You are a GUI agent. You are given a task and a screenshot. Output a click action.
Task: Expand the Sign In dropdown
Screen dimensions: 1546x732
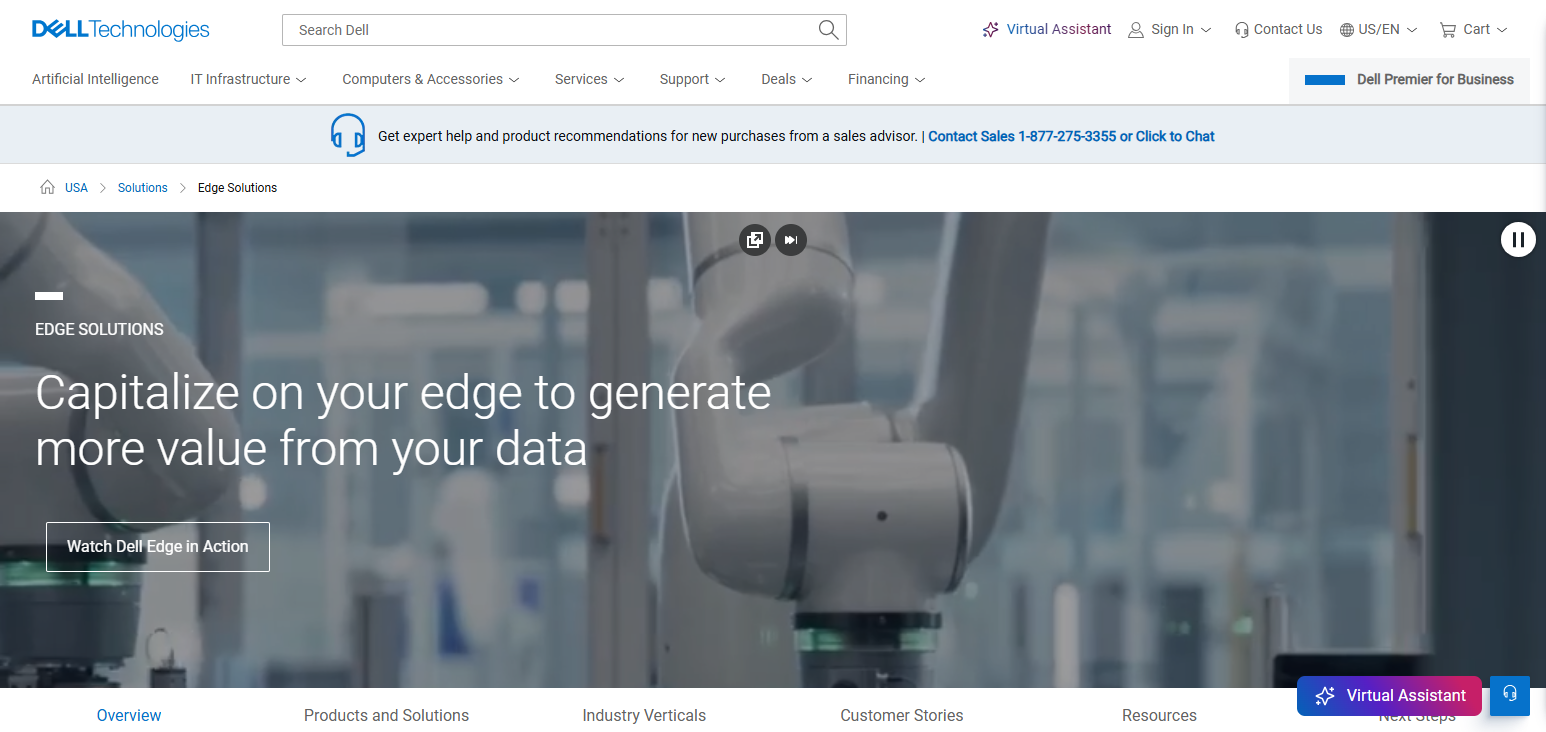[1170, 30]
